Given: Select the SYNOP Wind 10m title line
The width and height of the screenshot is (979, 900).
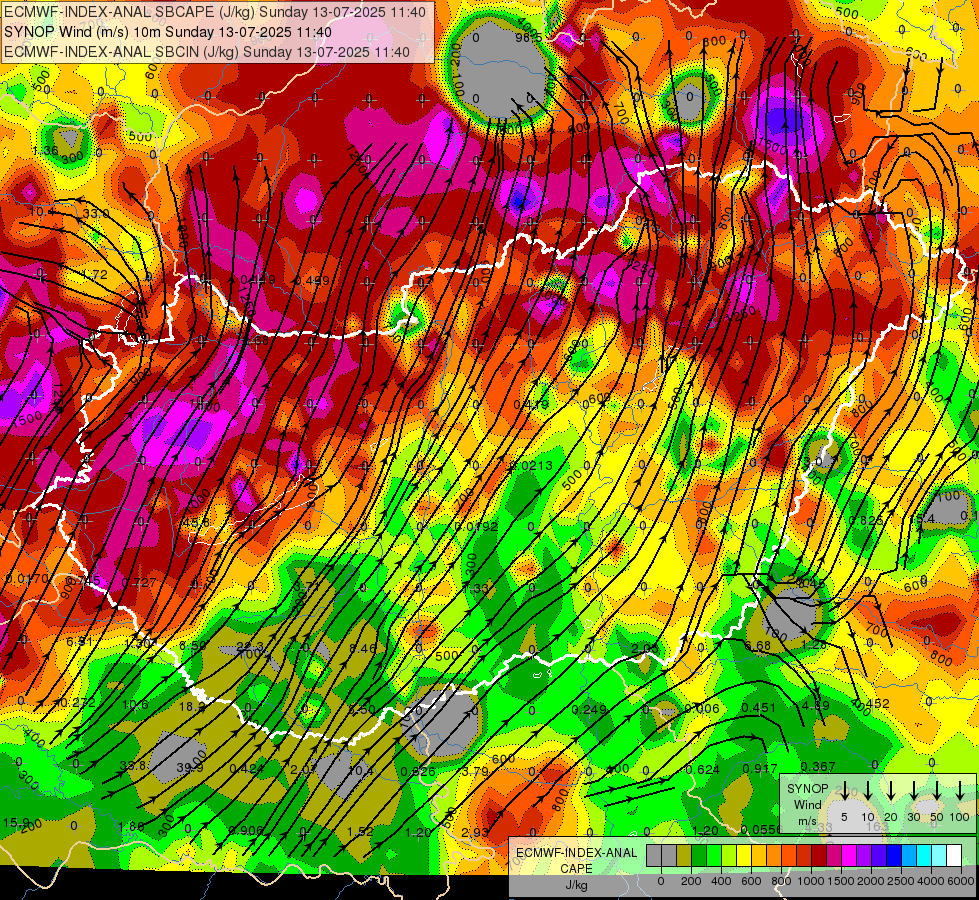Looking at the screenshot, I should [168, 32].
